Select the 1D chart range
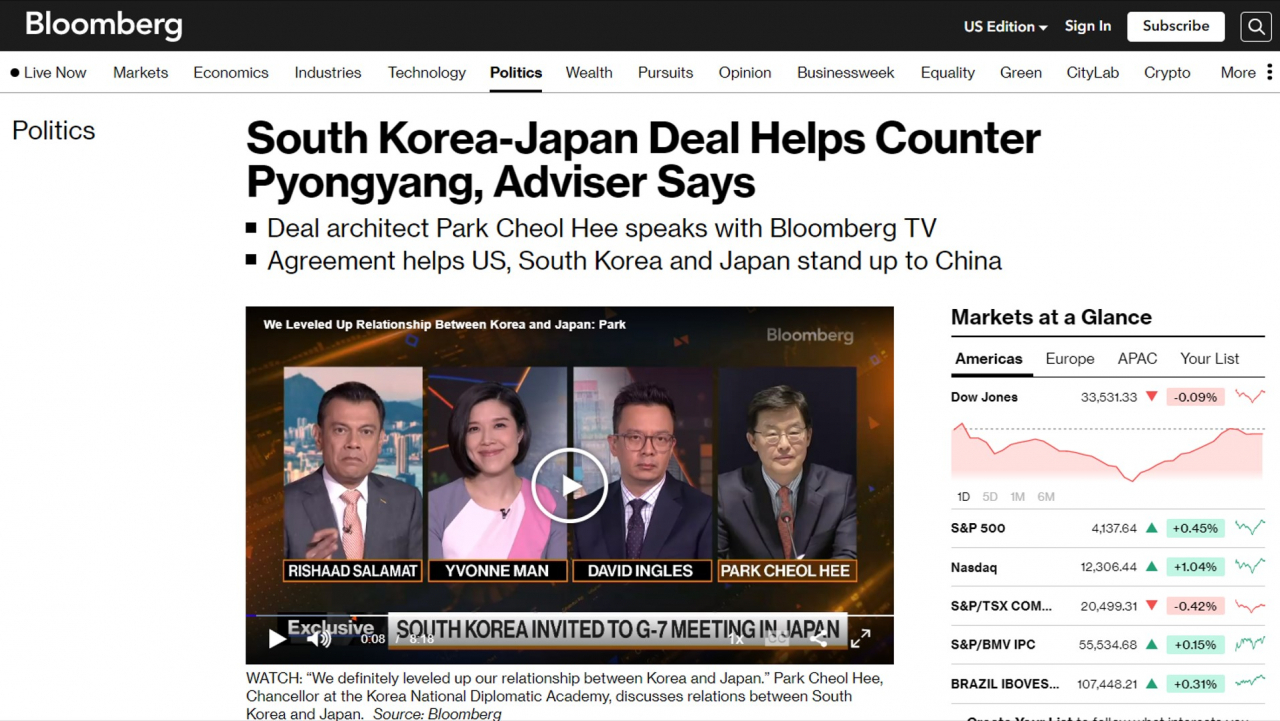Viewport: 1280px width, 721px height. tap(963, 497)
